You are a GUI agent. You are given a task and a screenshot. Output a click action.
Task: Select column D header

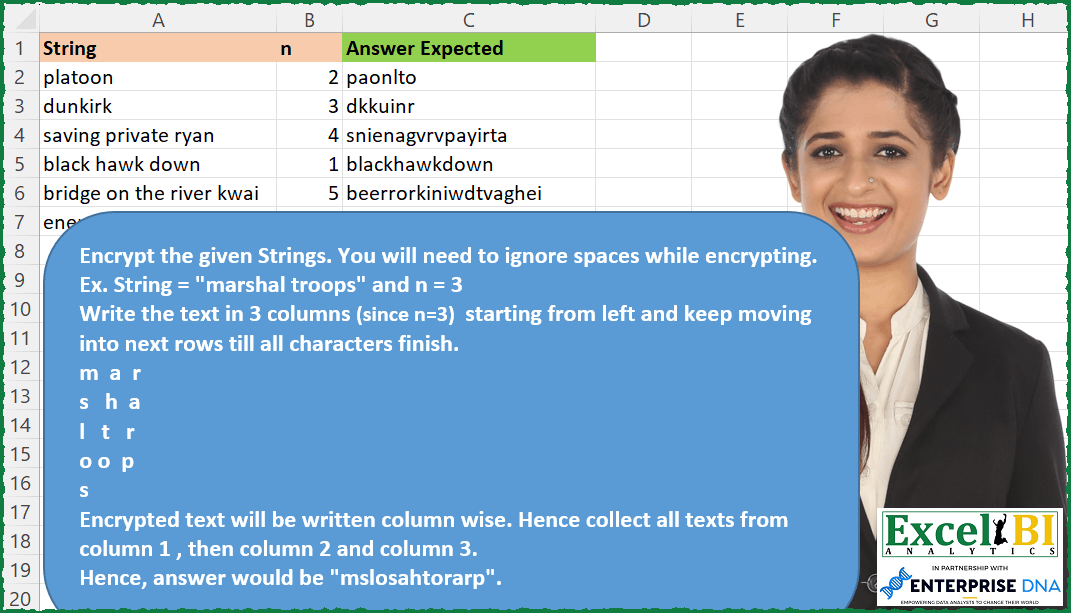pyautogui.click(x=643, y=20)
